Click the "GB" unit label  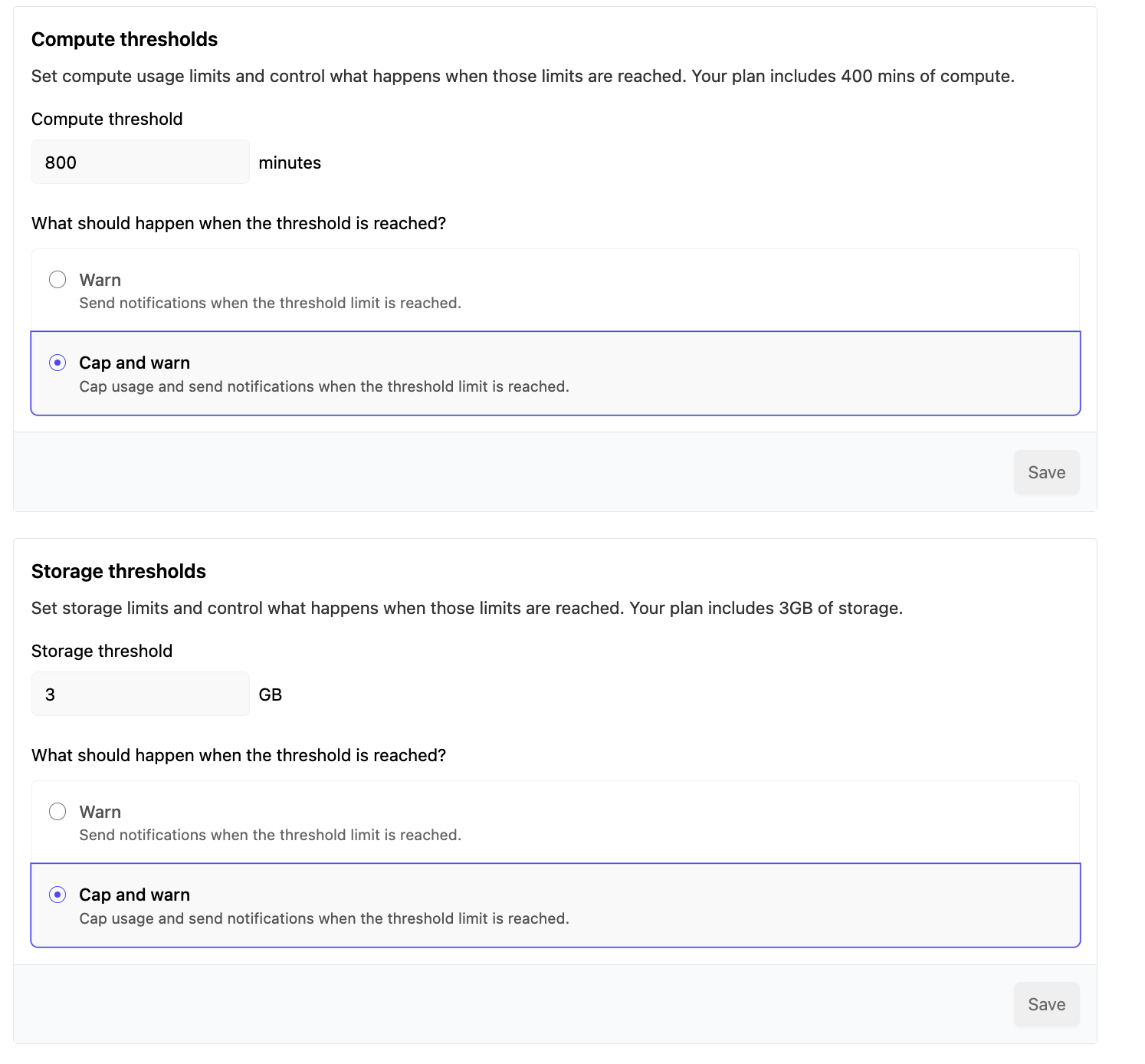tap(271, 695)
